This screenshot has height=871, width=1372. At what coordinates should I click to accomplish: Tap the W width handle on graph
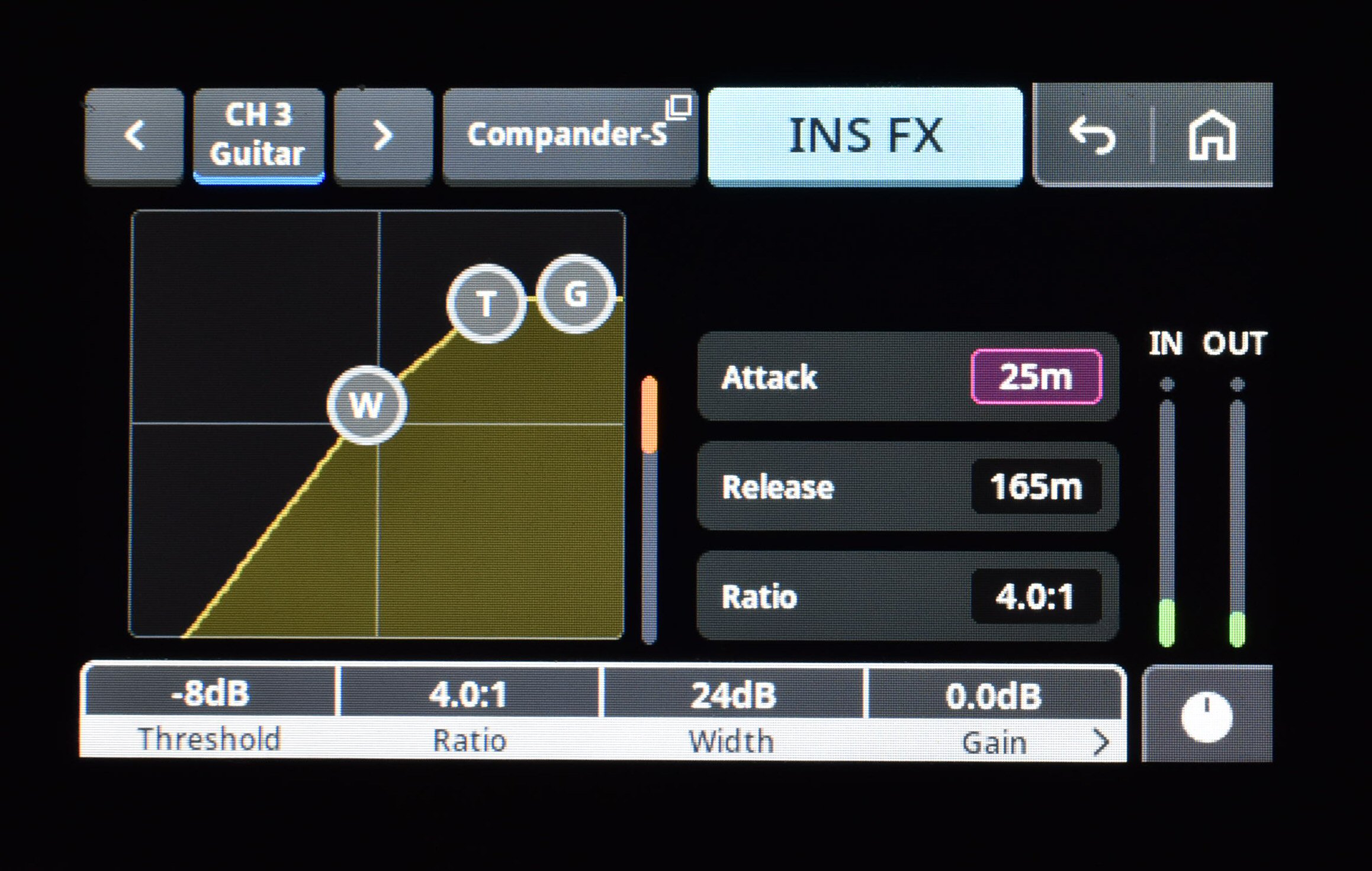(367, 405)
